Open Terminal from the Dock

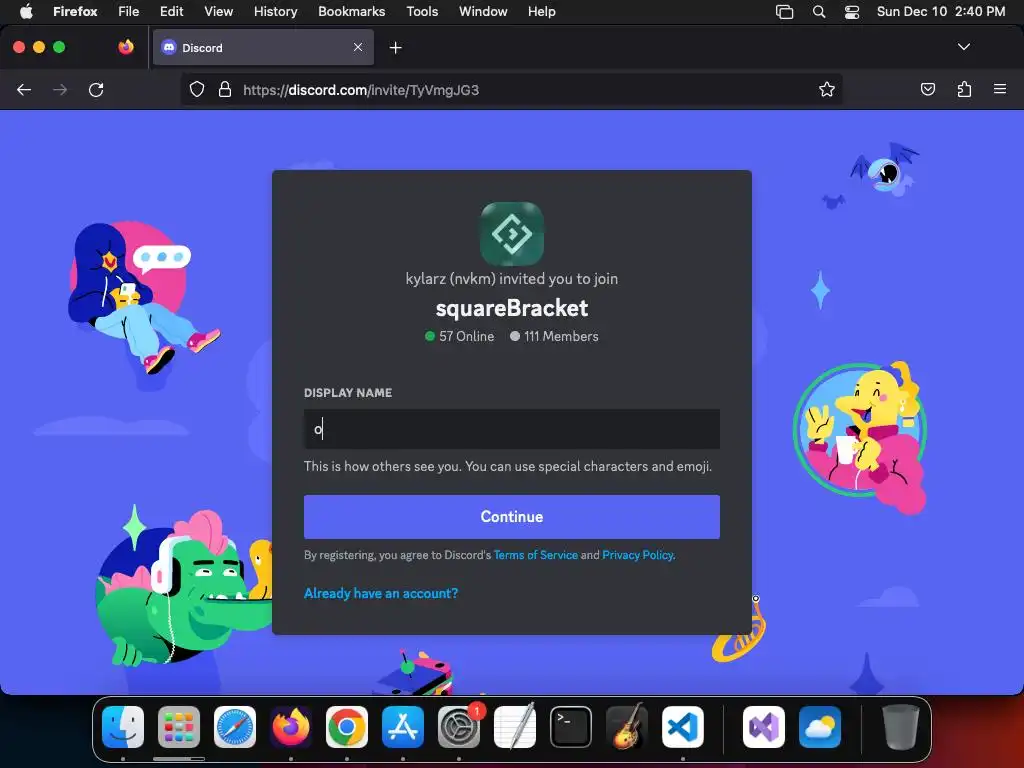pos(571,727)
